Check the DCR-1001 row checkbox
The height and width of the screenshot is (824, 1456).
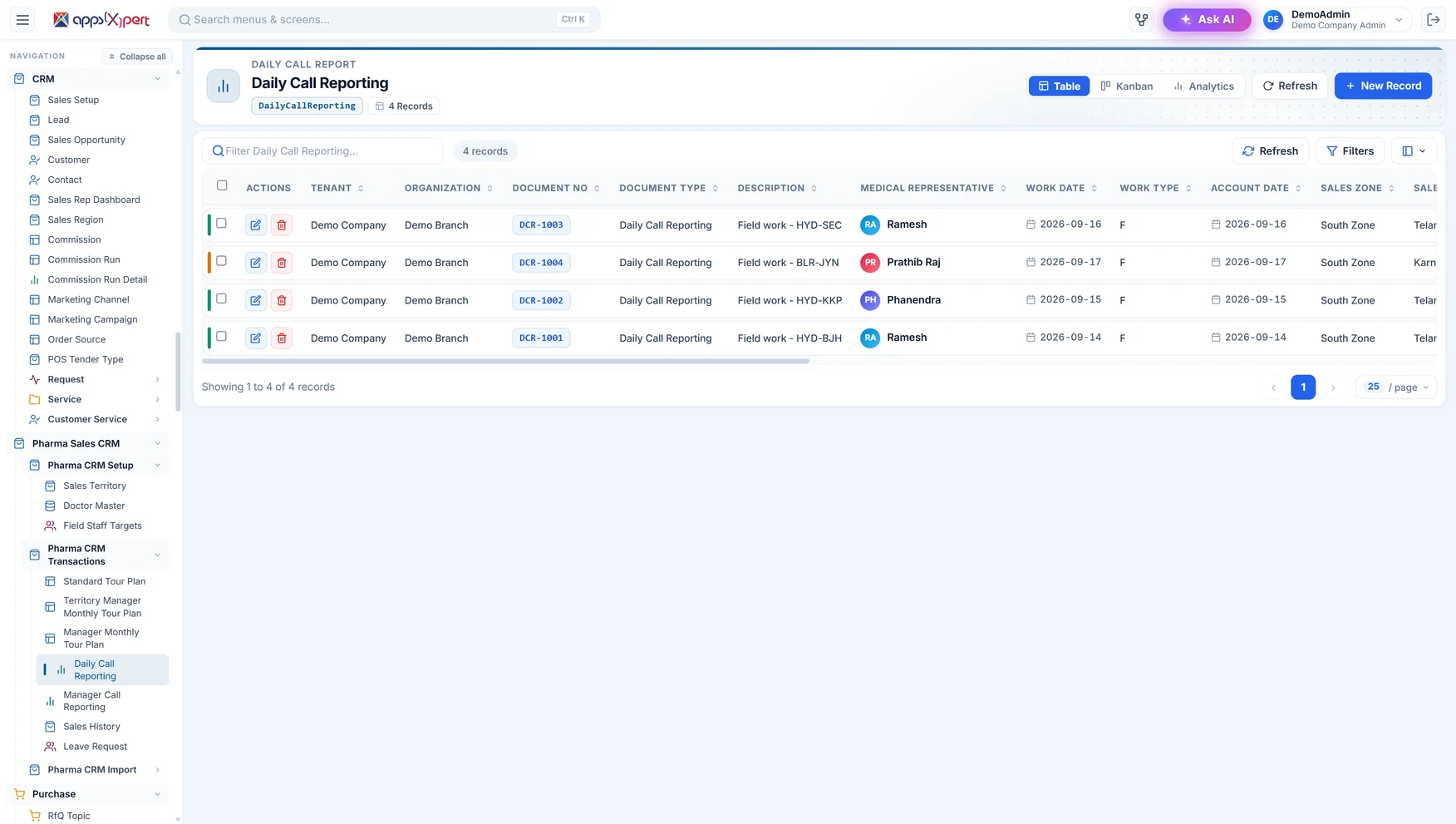coord(221,336)
